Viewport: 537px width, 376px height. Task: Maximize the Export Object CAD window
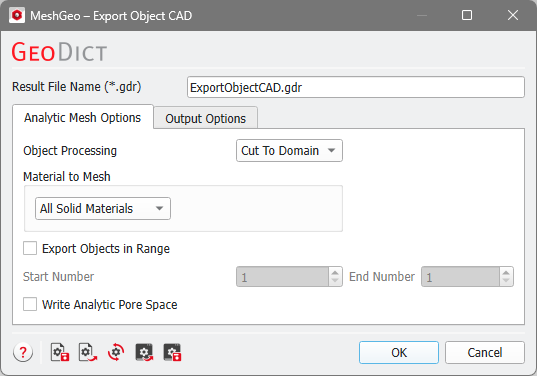point(467,15)
